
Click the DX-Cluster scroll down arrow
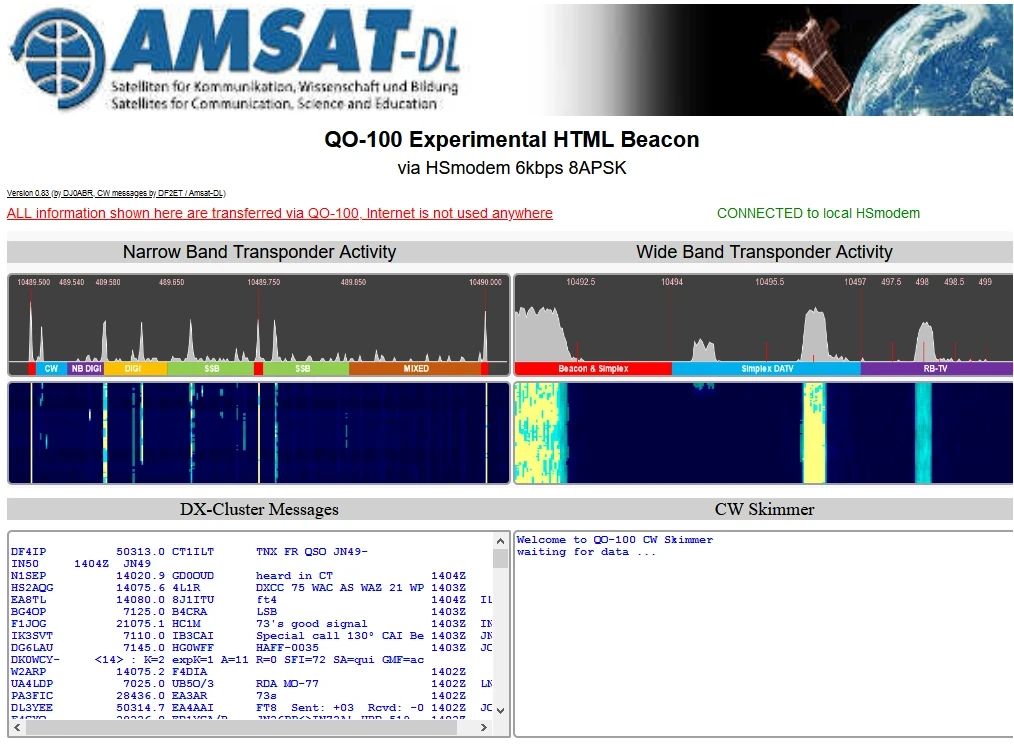coord(501,709)
